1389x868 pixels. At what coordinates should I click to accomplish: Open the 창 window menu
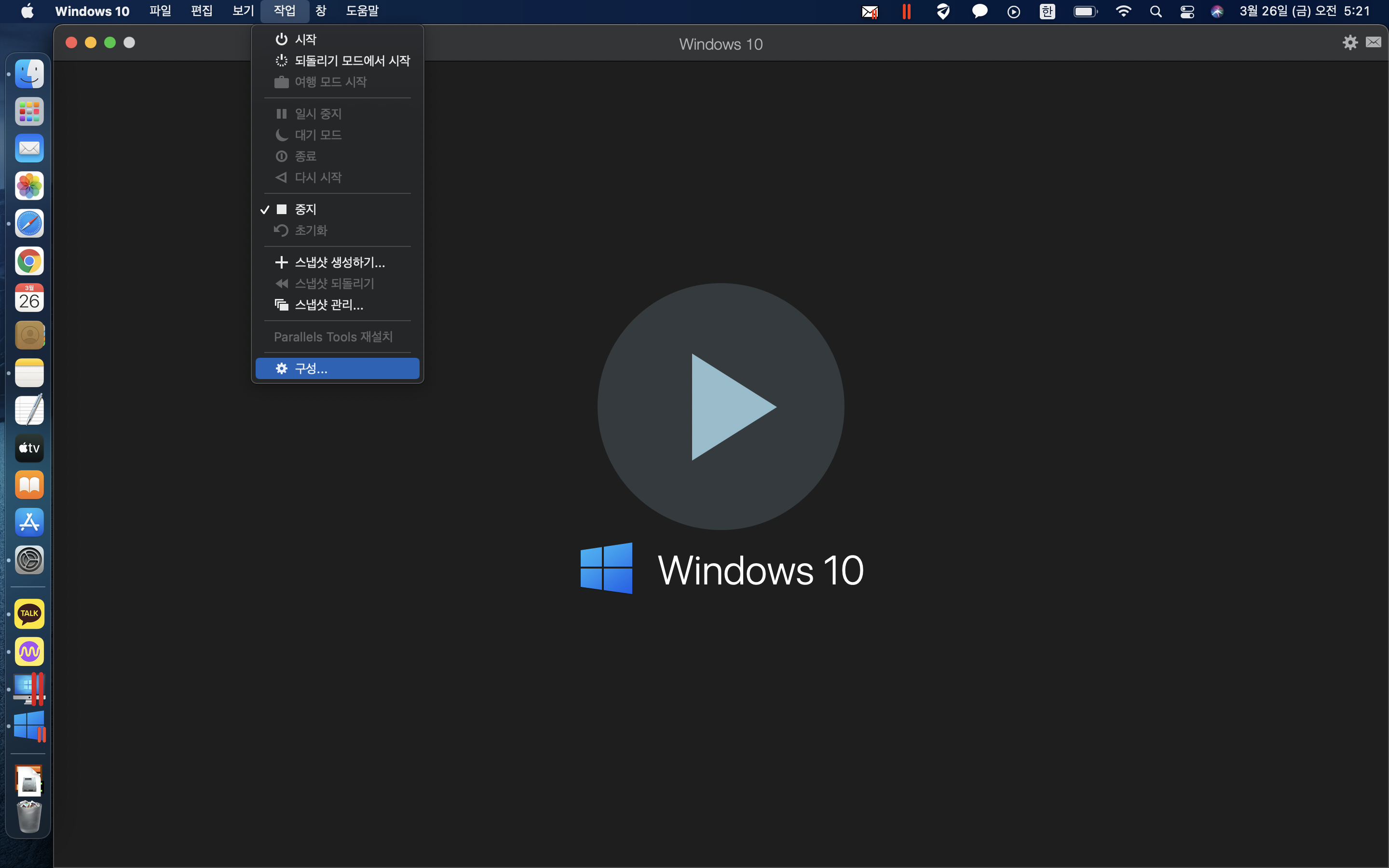coord(321,11)
